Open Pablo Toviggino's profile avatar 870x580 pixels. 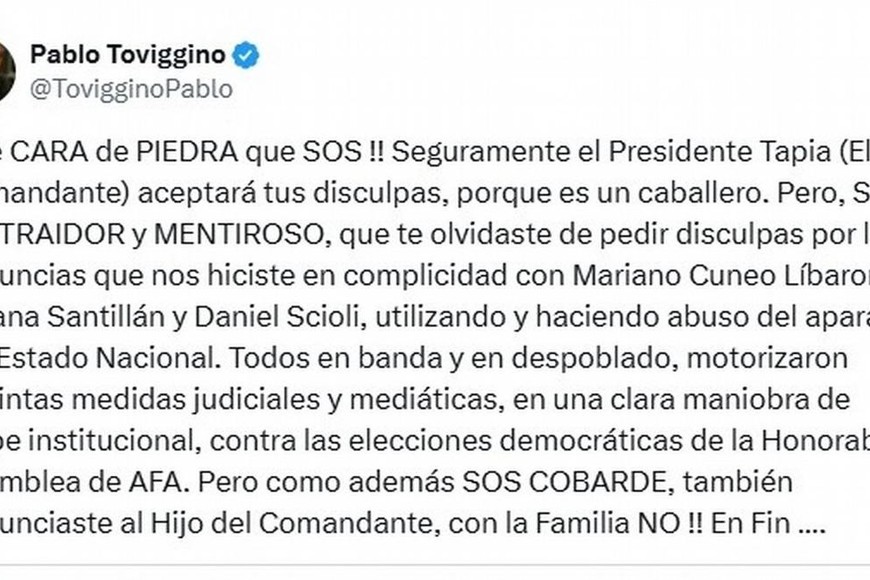coord(5,71)
